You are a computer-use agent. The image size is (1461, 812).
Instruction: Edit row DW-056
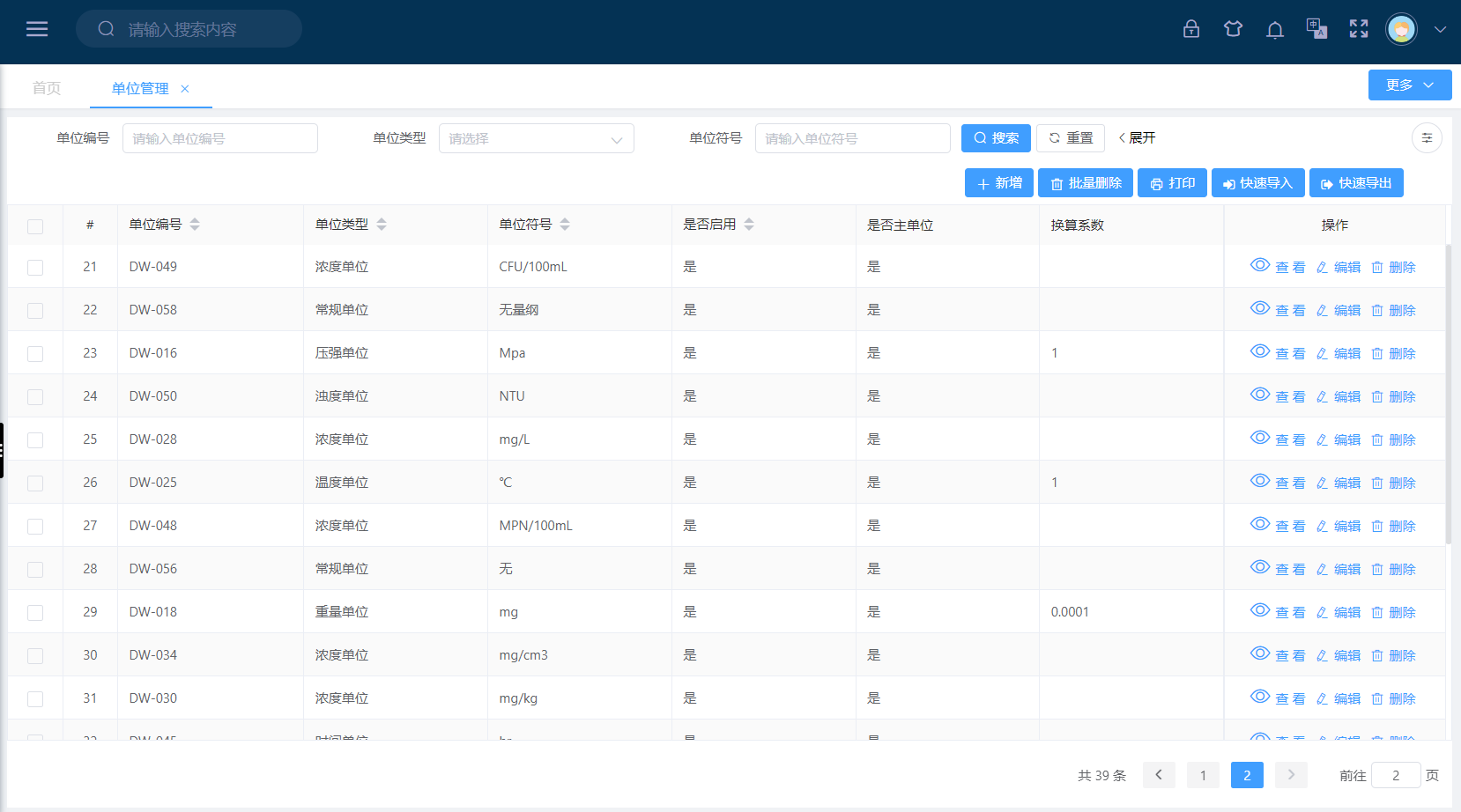click(x=1339, y=569)
